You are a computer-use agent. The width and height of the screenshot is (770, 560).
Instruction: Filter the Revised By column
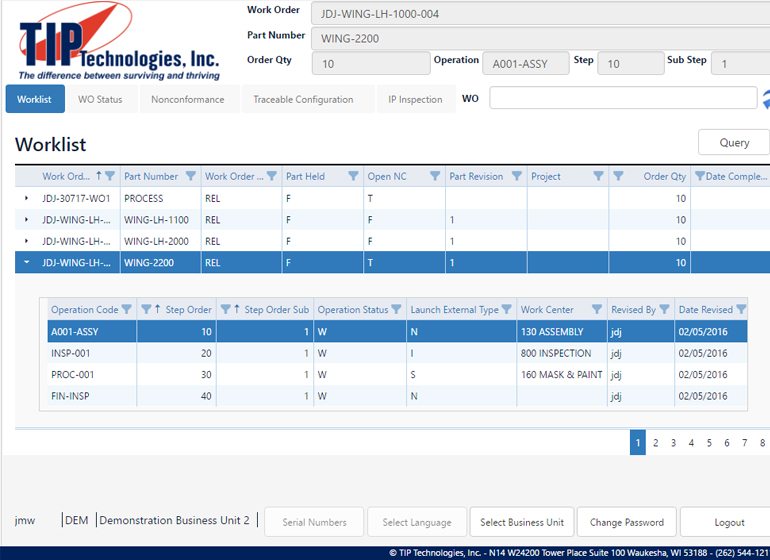tap(664, 309)
